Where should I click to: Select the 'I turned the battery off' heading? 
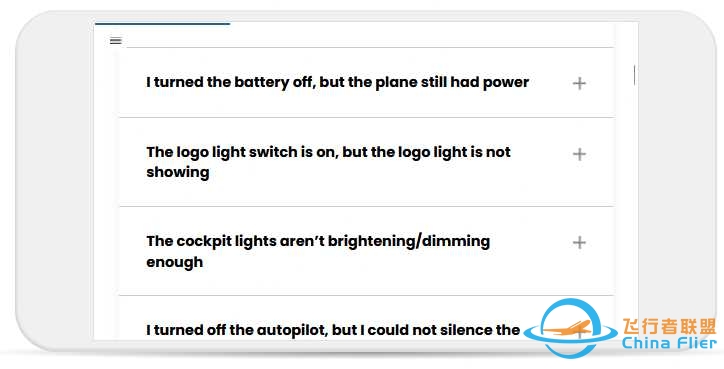338,82
